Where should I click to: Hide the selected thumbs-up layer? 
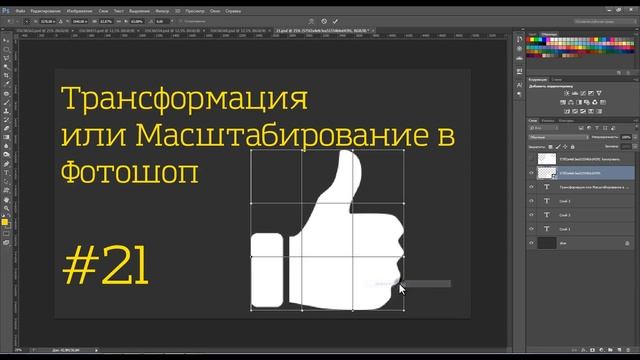coord(531,173)
